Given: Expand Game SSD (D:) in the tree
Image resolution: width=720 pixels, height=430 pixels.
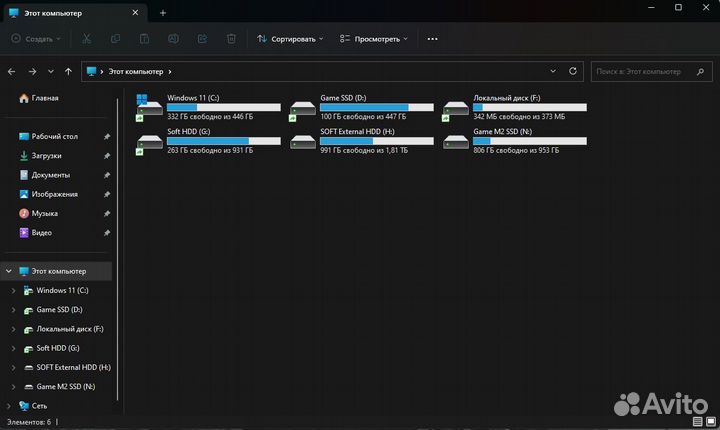Looking at the screenshot, I should [x=13, y=310].
